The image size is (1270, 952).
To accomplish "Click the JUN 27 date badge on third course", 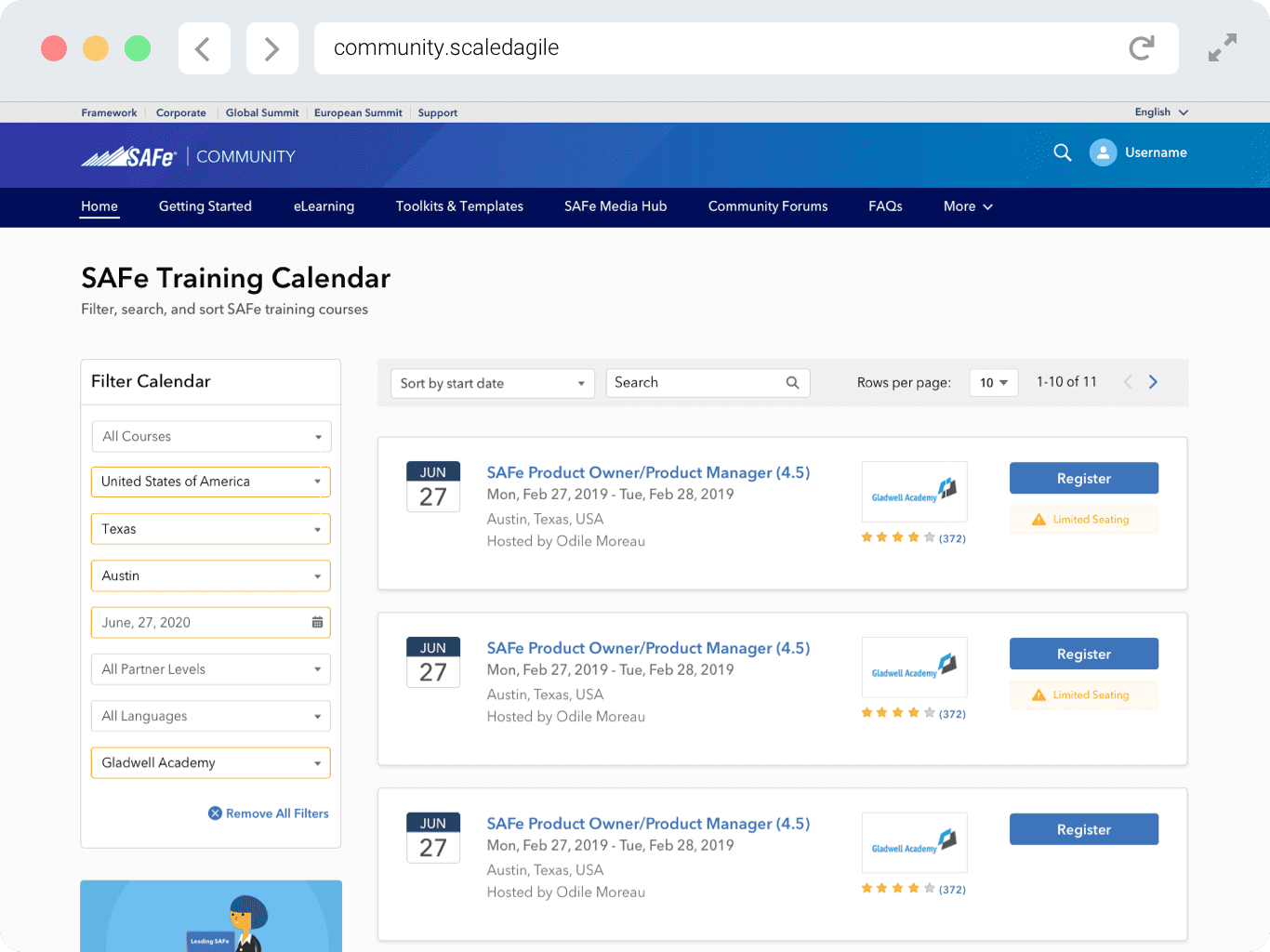I will coord(433,838).
